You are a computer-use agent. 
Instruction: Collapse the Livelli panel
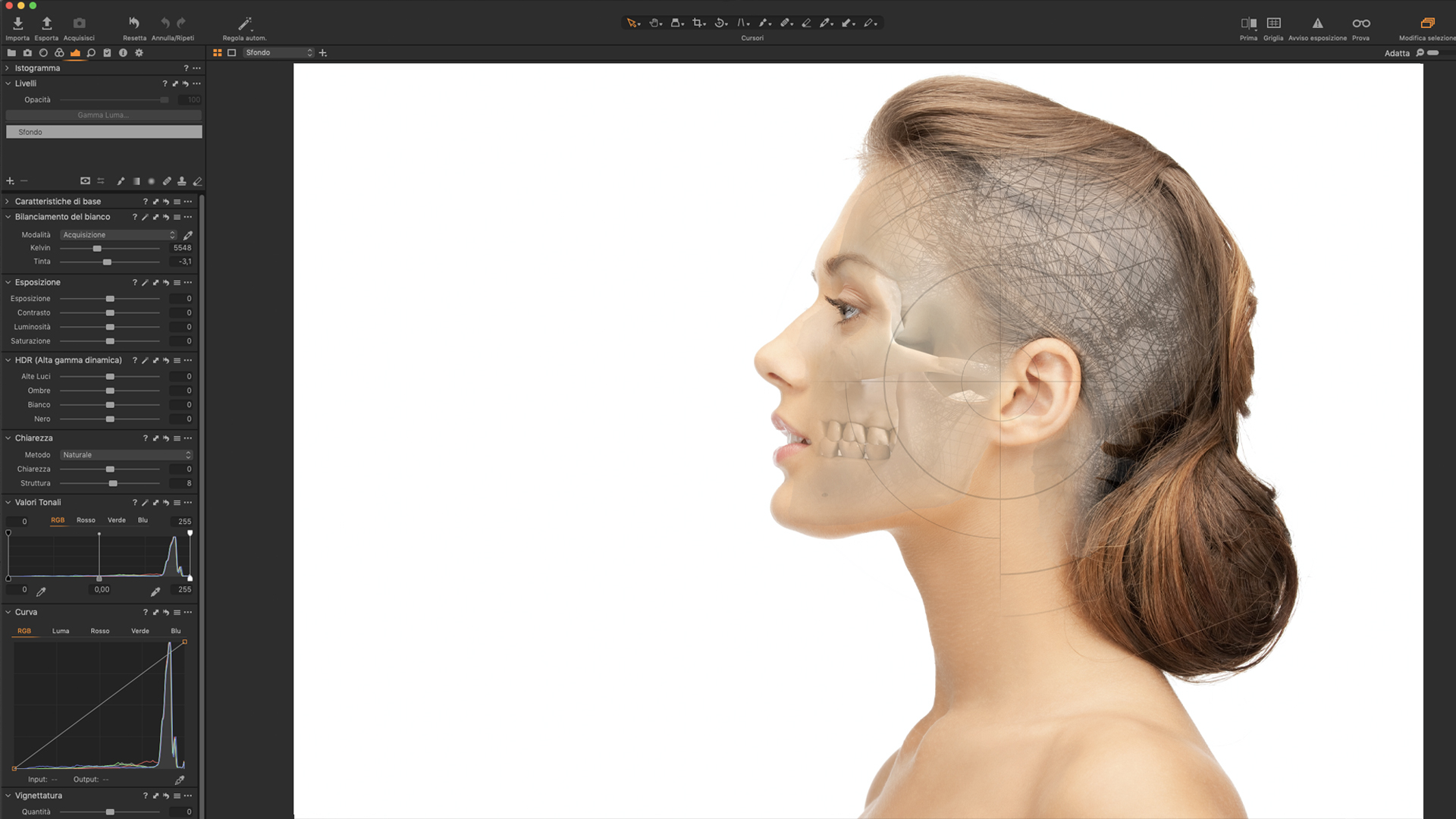8,83
